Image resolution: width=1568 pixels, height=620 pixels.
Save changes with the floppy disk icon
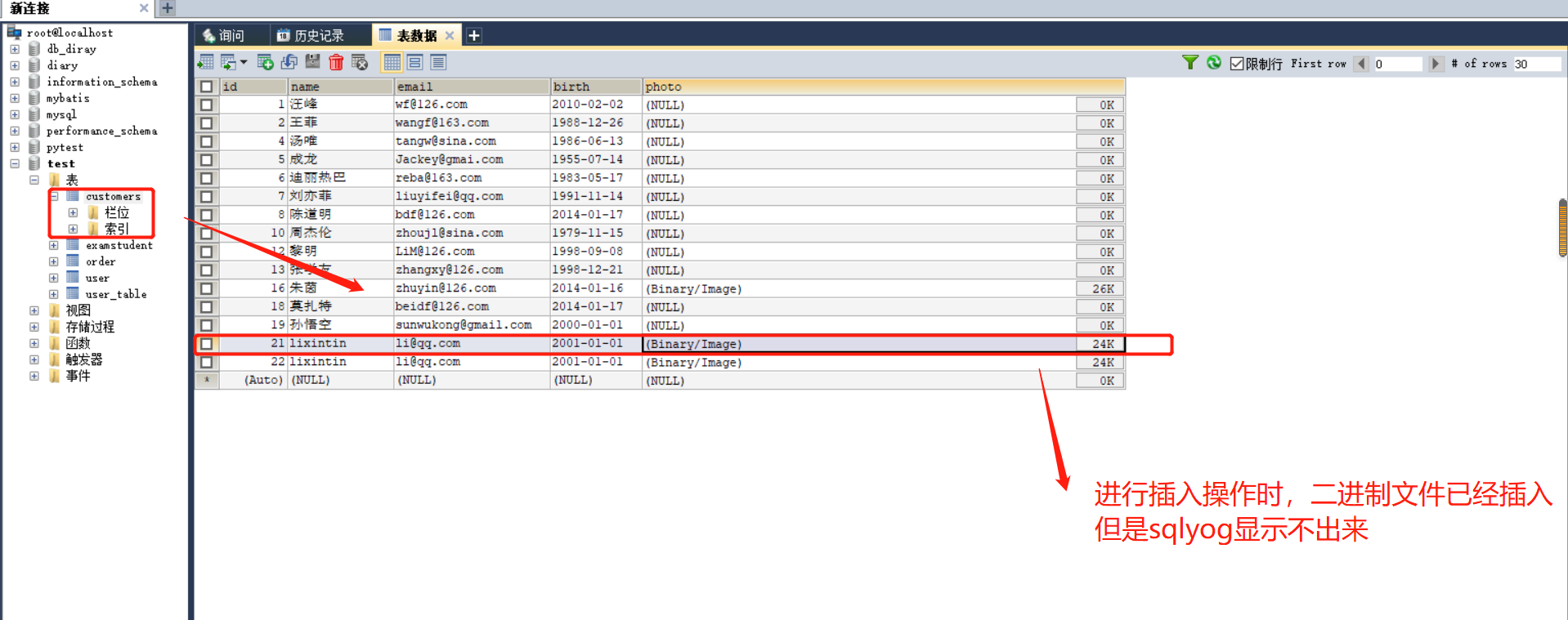312,62
